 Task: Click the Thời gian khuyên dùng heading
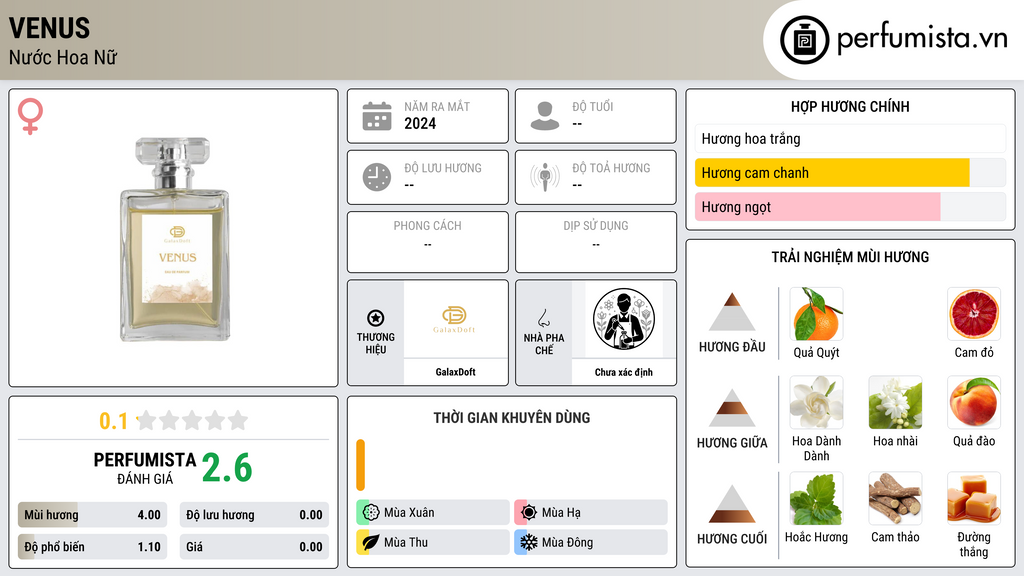[512, 418]
